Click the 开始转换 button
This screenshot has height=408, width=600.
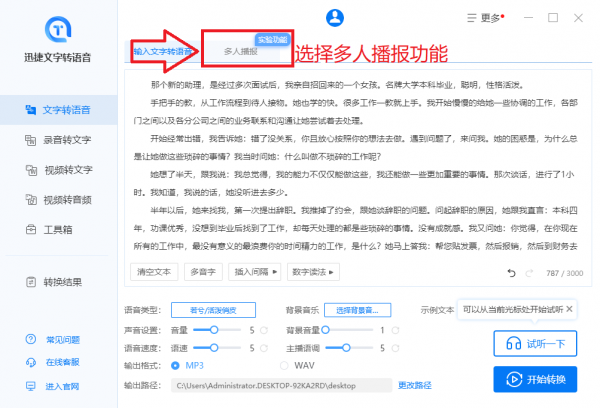(535, 379)
